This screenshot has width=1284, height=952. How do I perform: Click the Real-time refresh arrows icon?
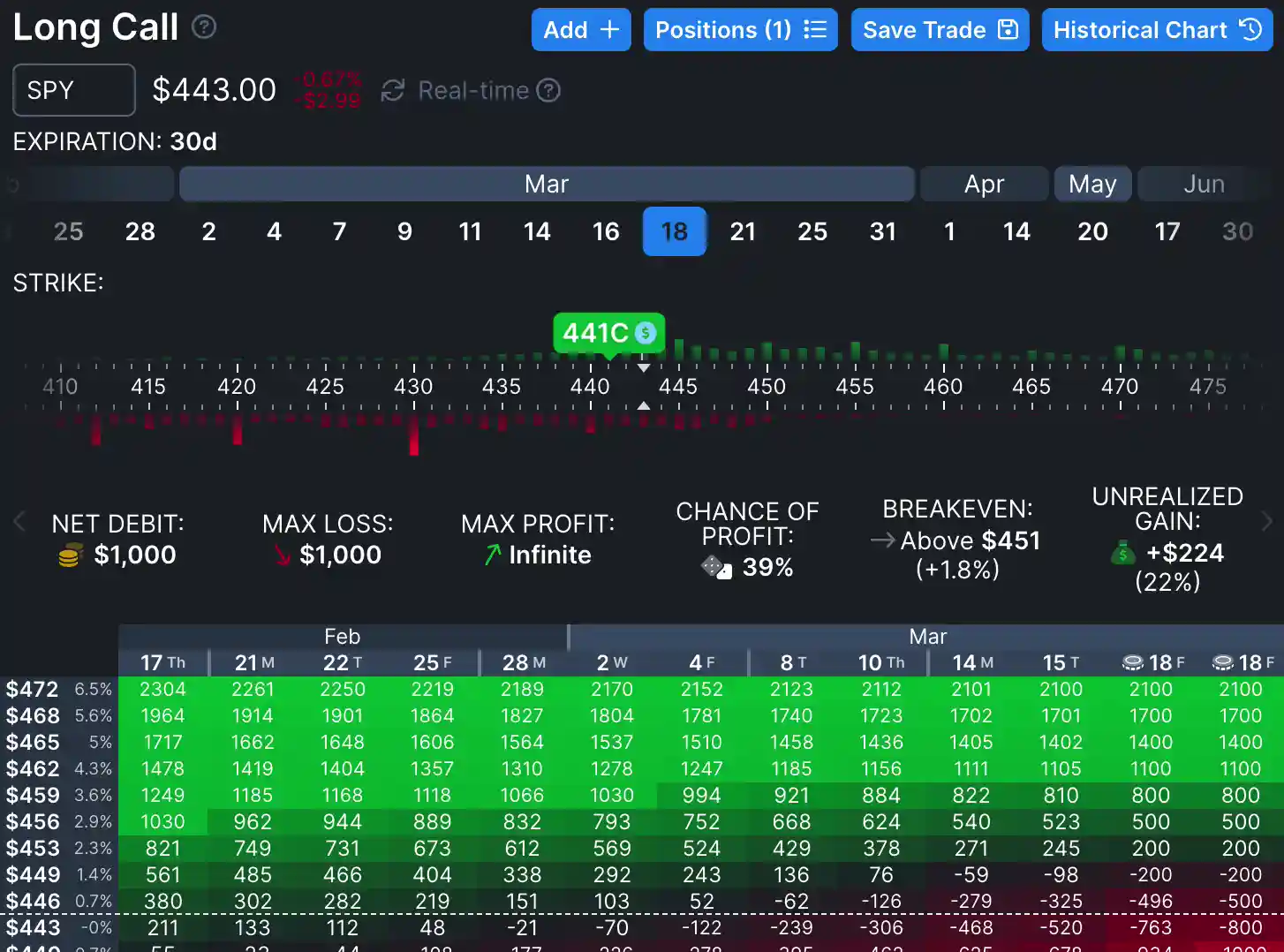click(x=393, y=90)
